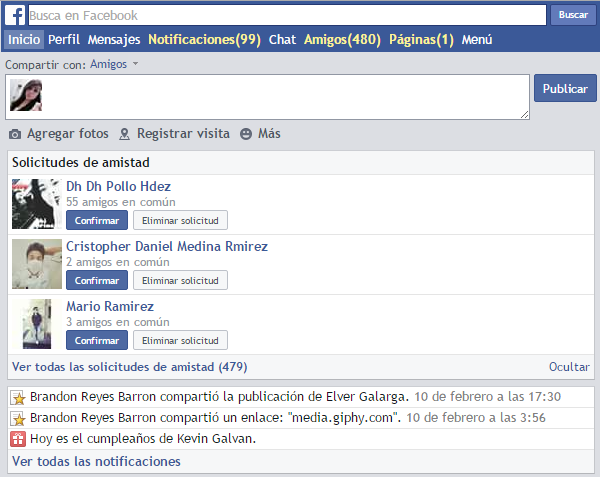
Task: Open Notificaciones(99)
Action: 204,39
